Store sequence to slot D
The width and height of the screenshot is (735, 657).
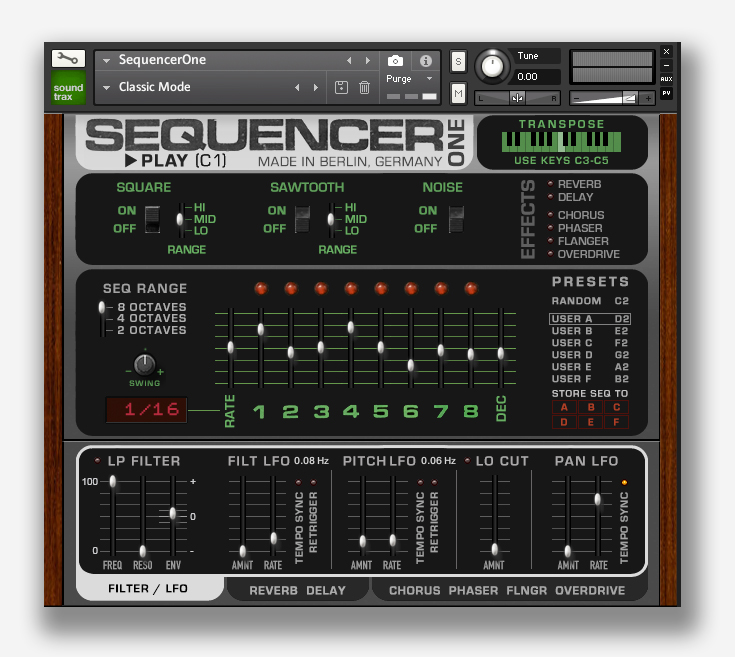pos(564,422)
